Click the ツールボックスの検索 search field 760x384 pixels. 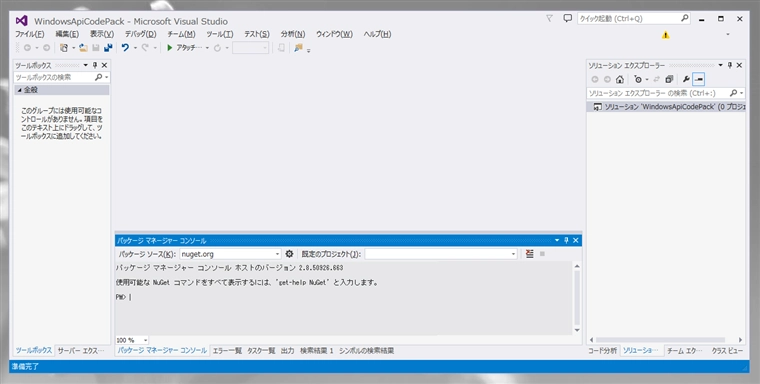point(54,77)
